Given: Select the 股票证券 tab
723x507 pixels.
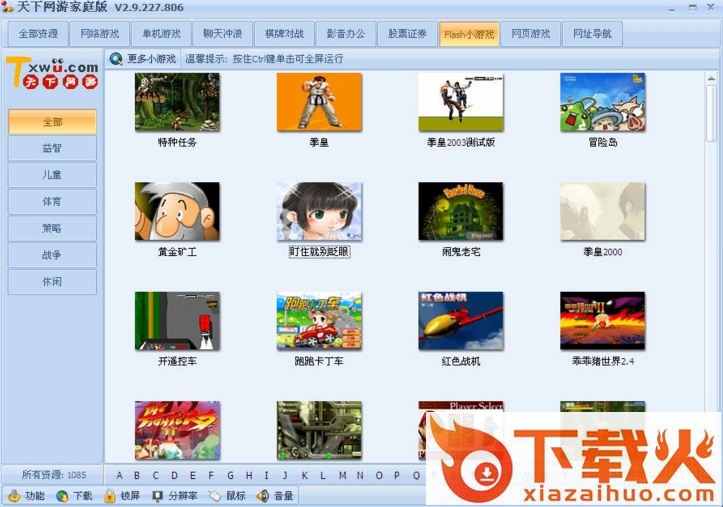Looking at the screenshot, I should click(407, 34).
